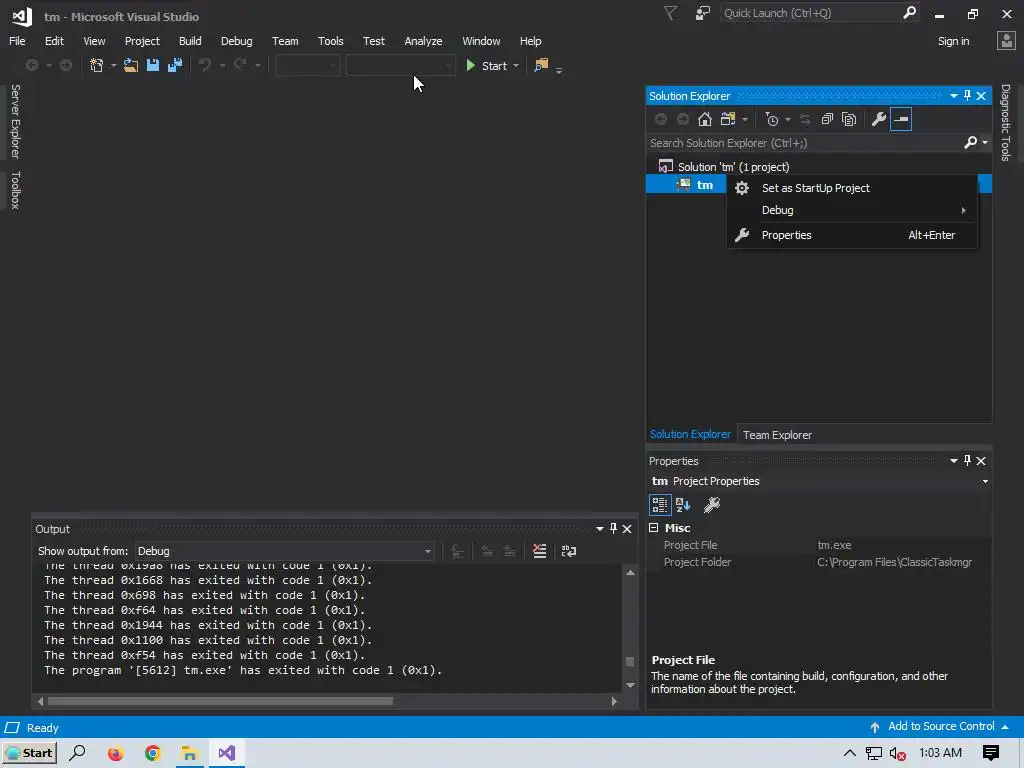The image size is (1024, 768).
Task: Click the Pending Changes Filter clock icon
Action: 772,120
